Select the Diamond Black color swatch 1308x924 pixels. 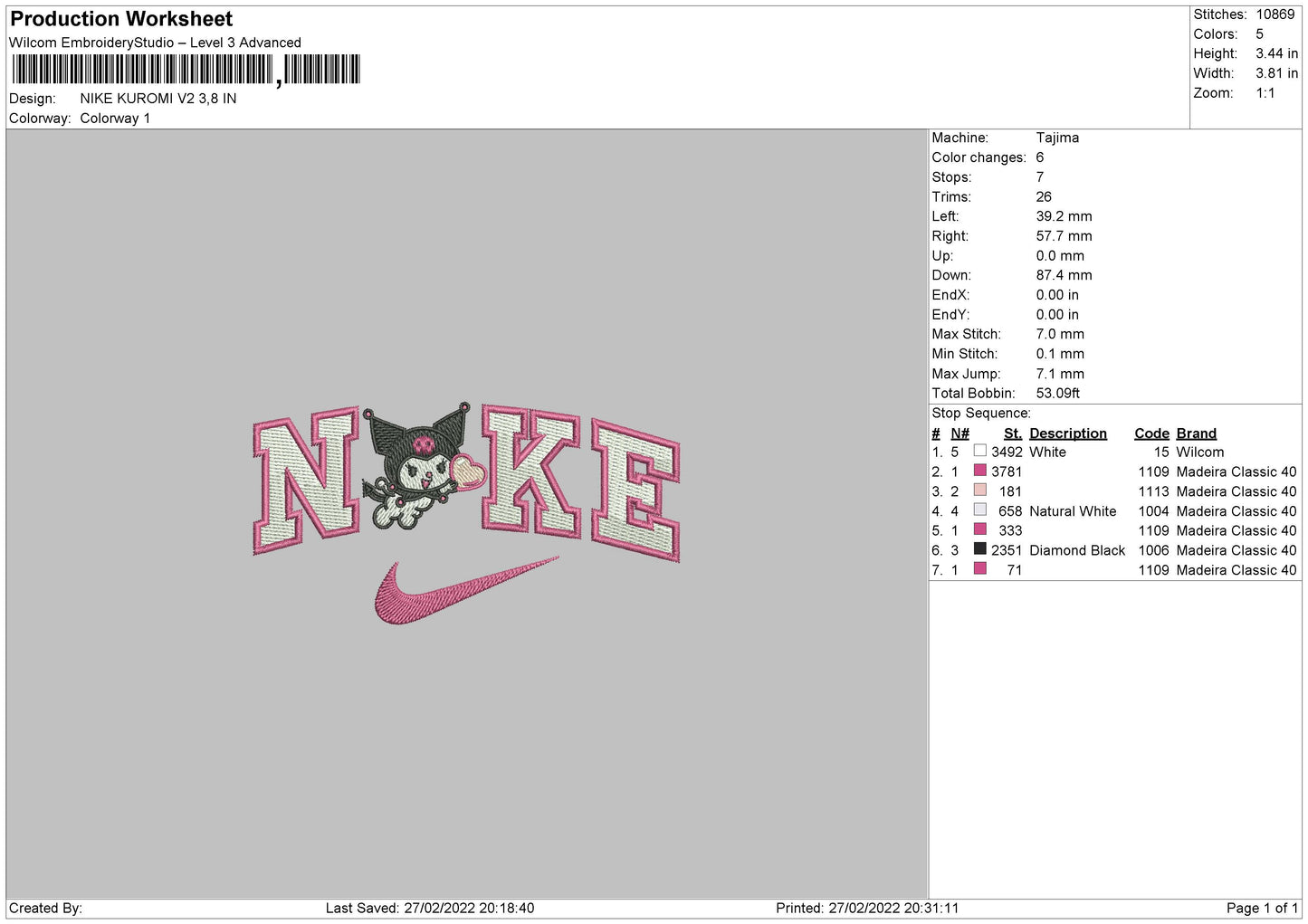979,549
